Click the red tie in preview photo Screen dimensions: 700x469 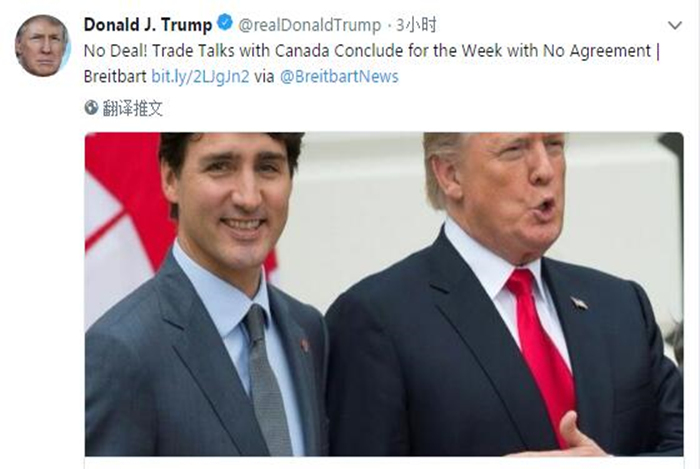click(x=543, y=351)
